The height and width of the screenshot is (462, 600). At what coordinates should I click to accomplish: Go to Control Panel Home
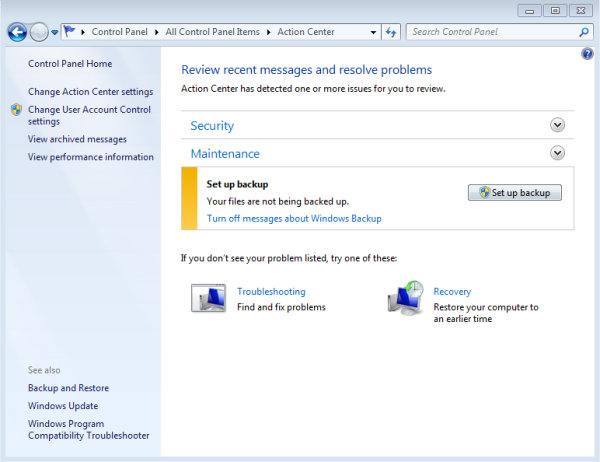point(70,64)
